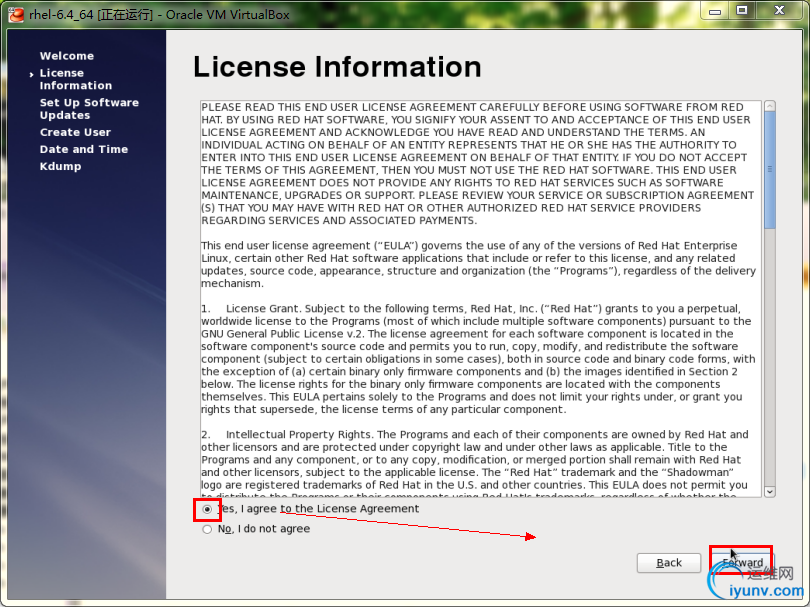The image size is (810, 607).
Task: Click the "PLEASE READ THIS END USER LICENSE" paragraph
Action: coord(478,164)
